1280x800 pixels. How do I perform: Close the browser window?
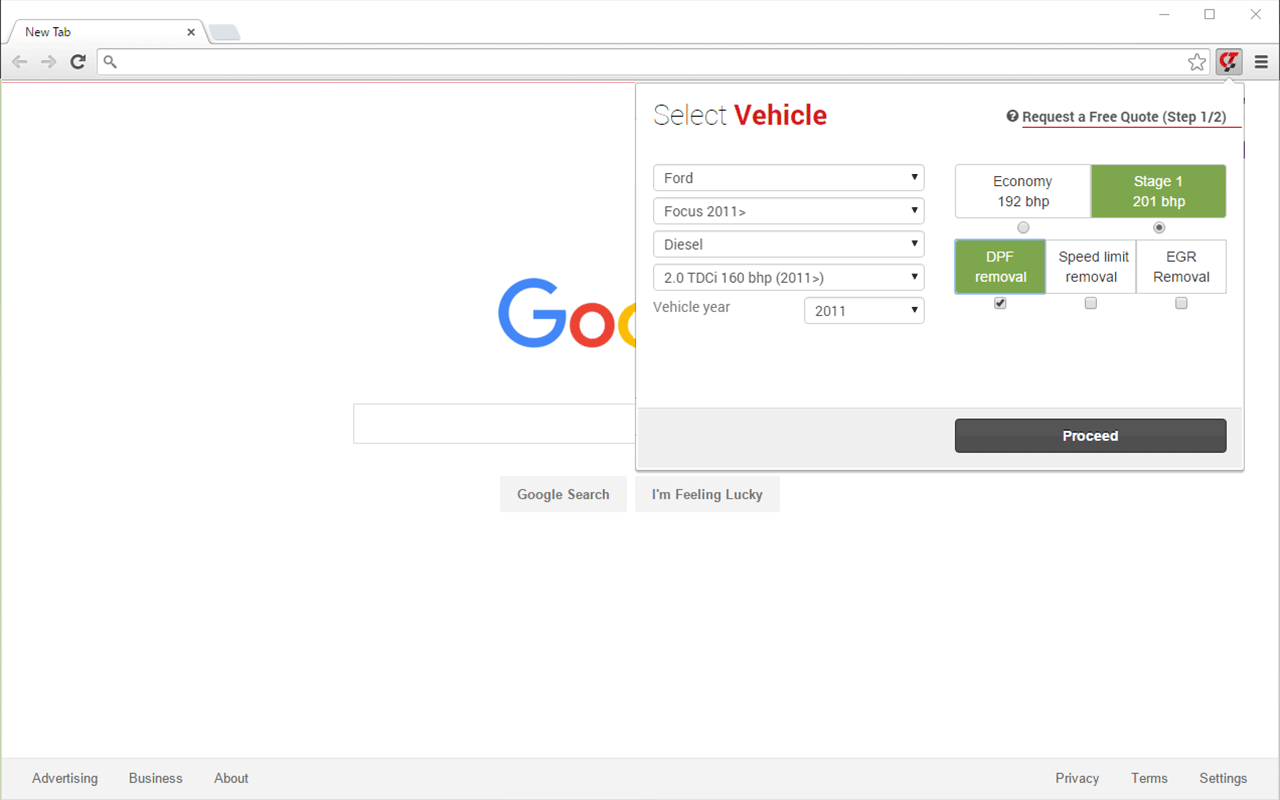coord(1256,14)
